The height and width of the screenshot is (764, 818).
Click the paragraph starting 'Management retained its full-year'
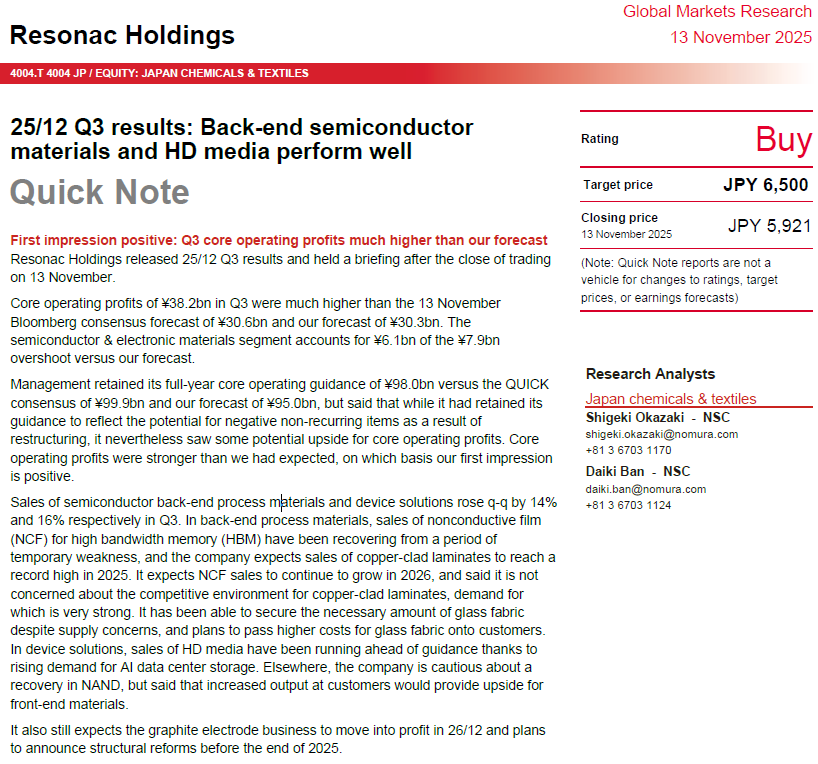coord(281,431)
